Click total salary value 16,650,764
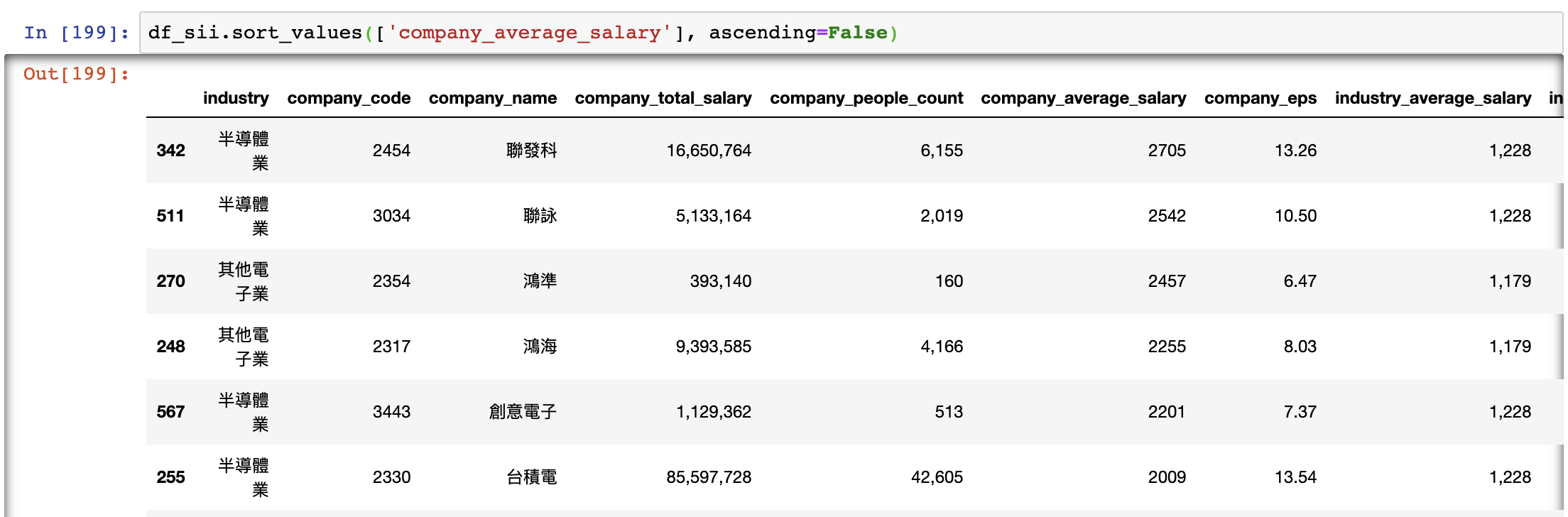This screenshot has width=1568, height=517. coord(709,151)
